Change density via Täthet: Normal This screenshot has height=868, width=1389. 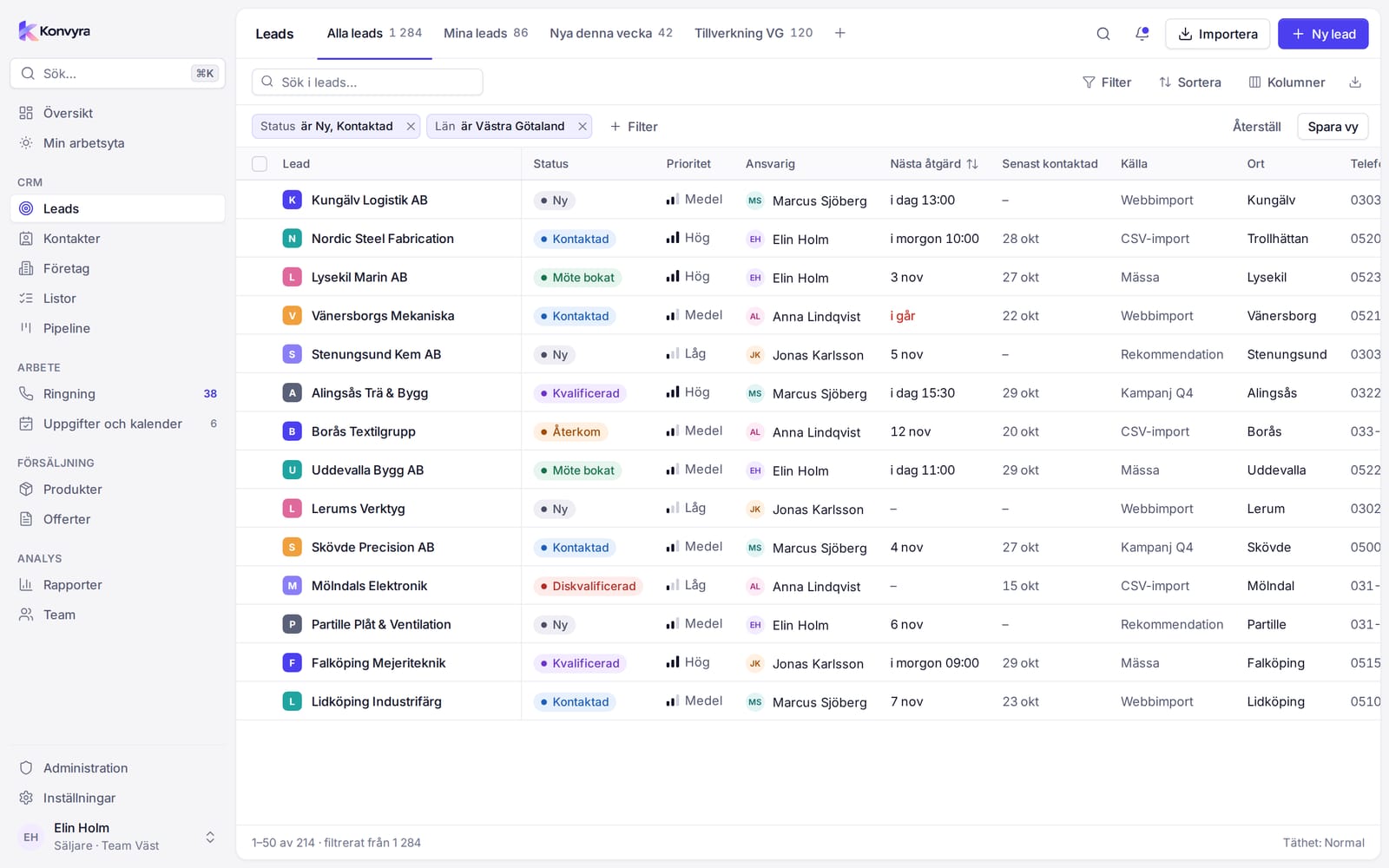pos(1323,843)
